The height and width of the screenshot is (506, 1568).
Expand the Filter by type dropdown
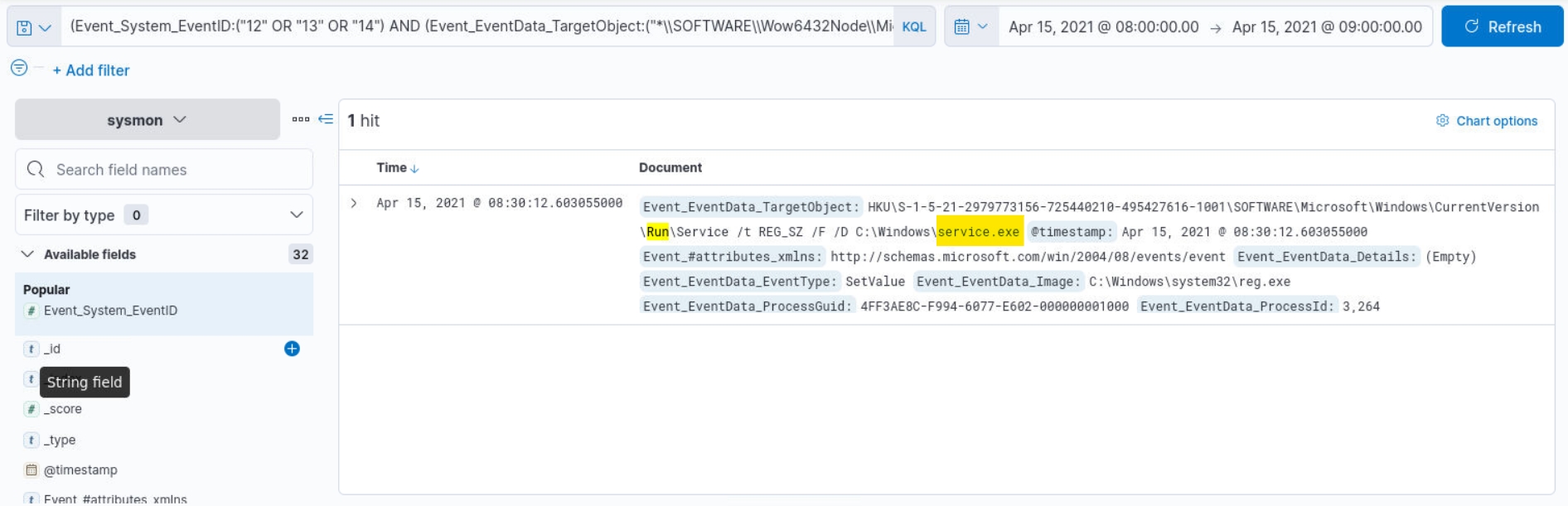[x=164, y=215]
